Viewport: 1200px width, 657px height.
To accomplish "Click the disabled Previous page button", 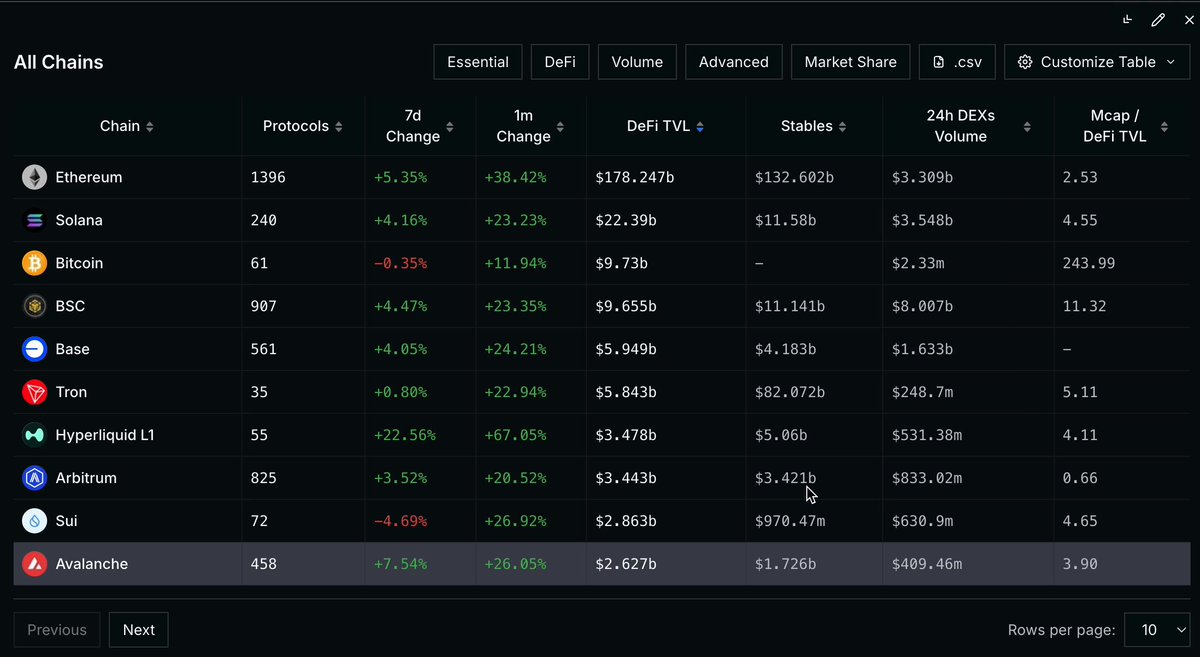I will coord(57,630).
